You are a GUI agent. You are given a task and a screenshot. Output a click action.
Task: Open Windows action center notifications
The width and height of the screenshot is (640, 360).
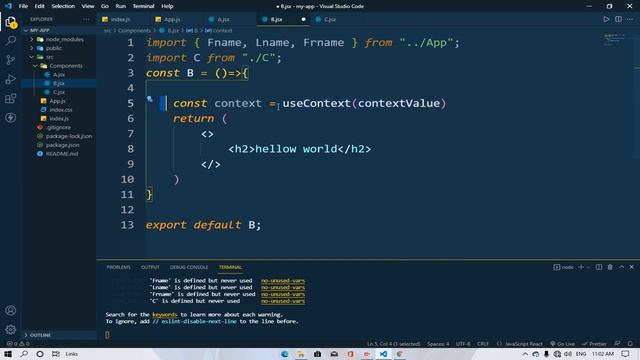[626, 354]
